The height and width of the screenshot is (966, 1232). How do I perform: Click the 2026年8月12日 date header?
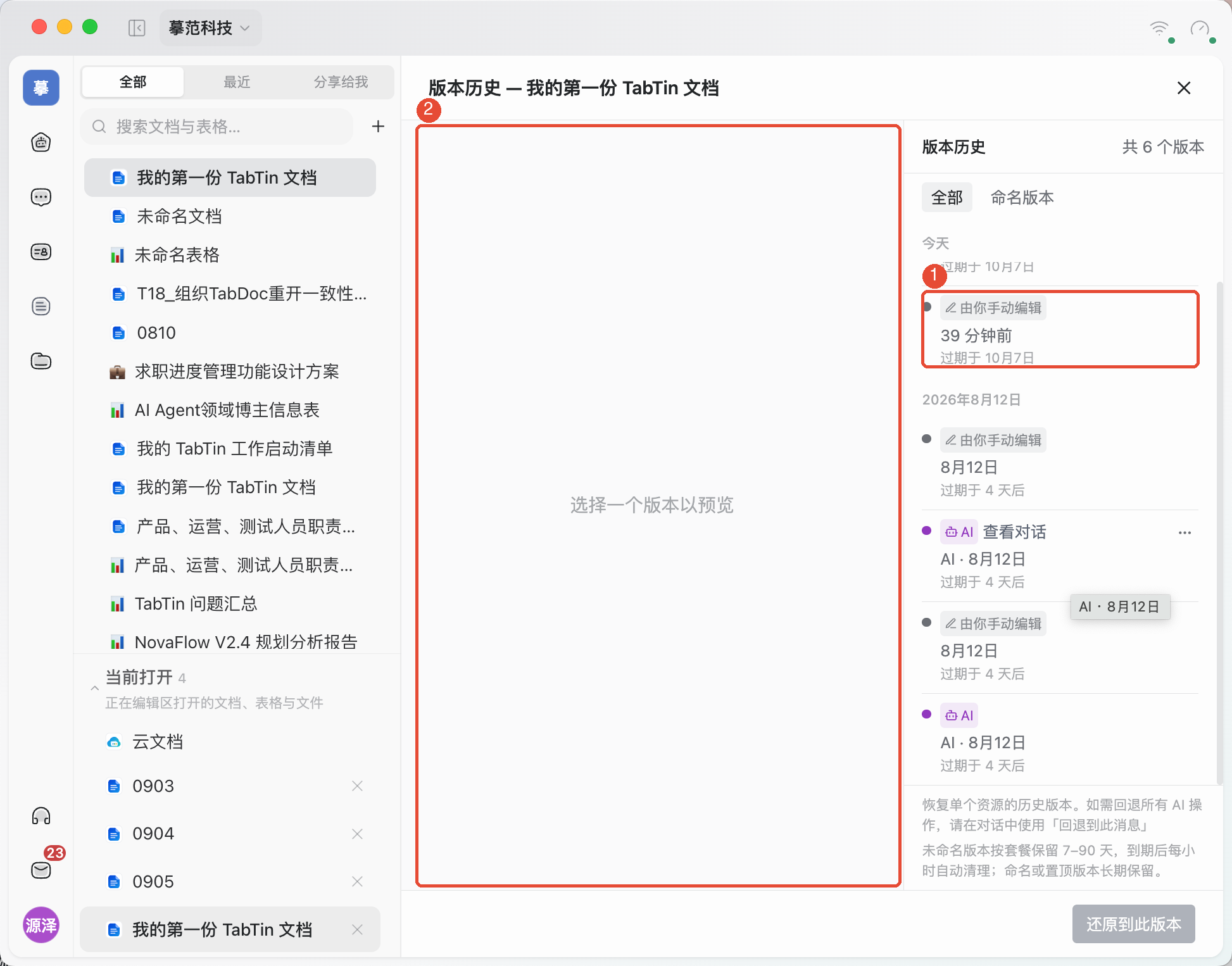click(971, 400)
